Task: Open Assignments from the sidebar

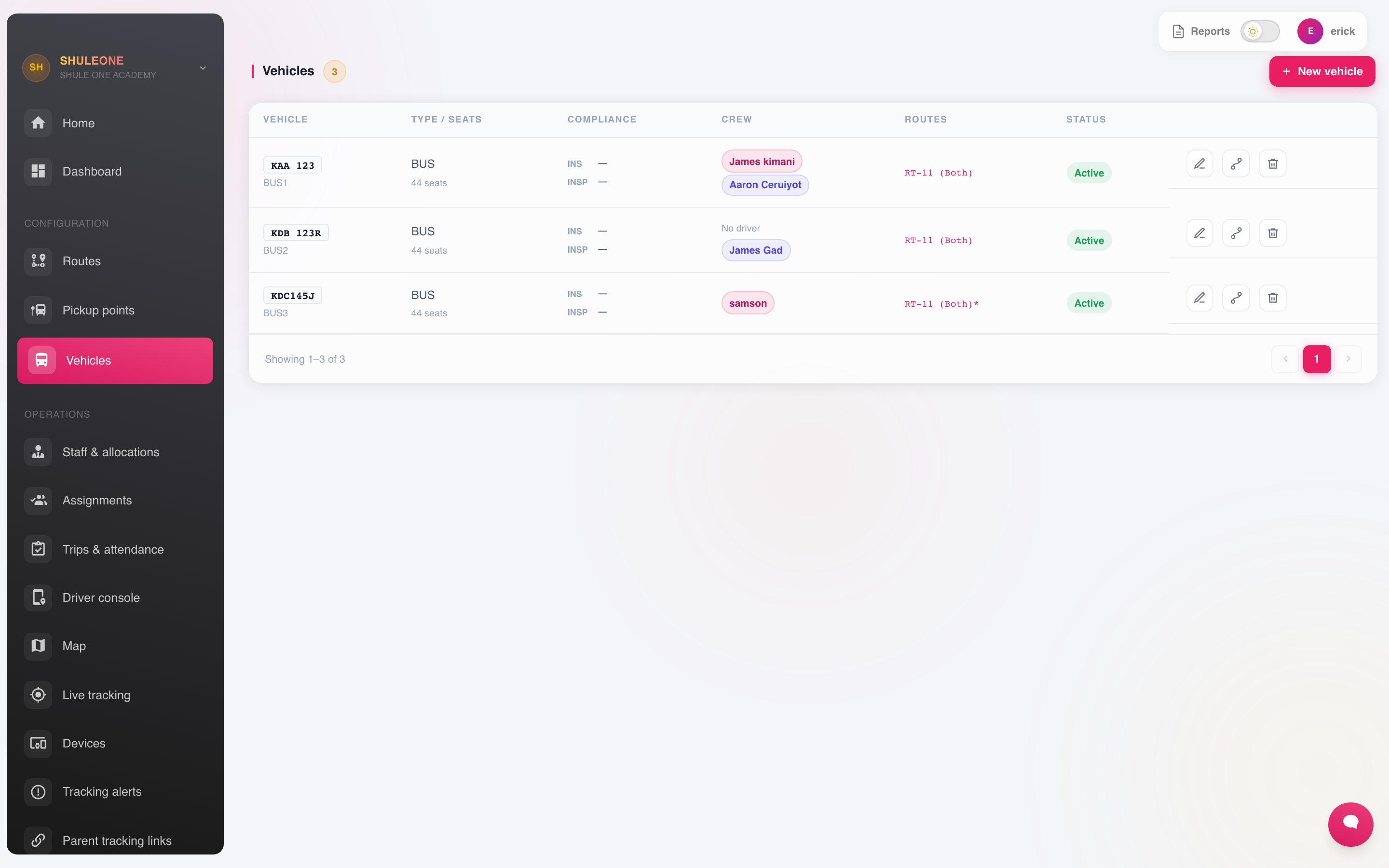Action: (115, 500)
